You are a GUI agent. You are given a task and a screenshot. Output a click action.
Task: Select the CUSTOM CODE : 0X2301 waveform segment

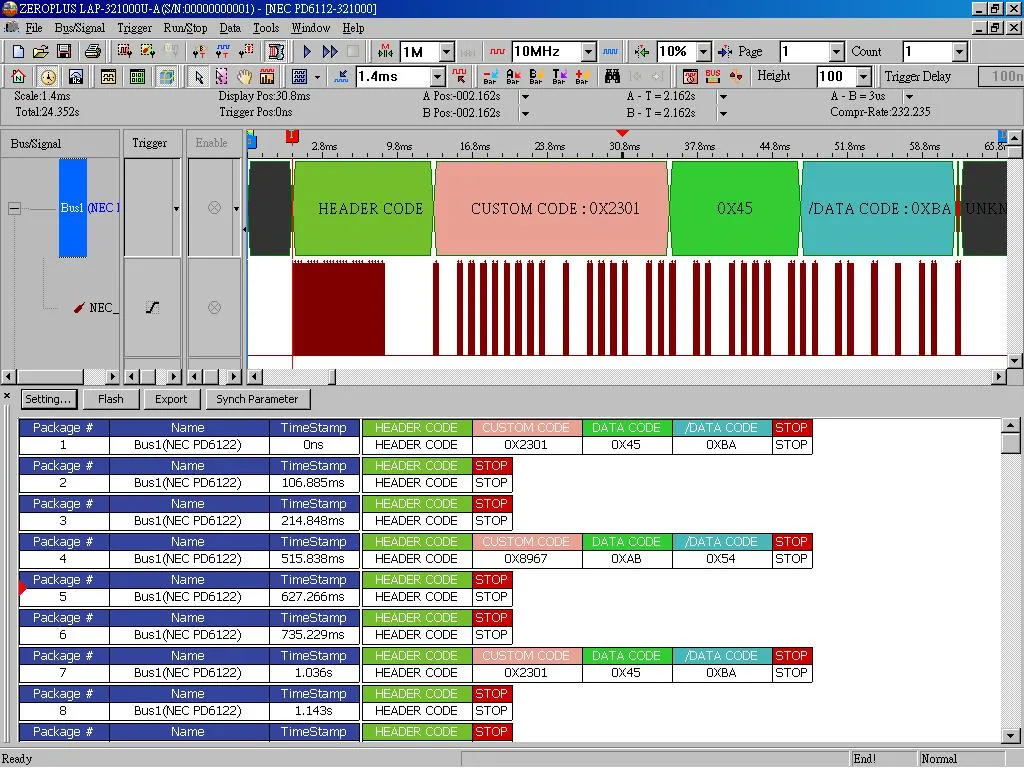click(552, 208)
